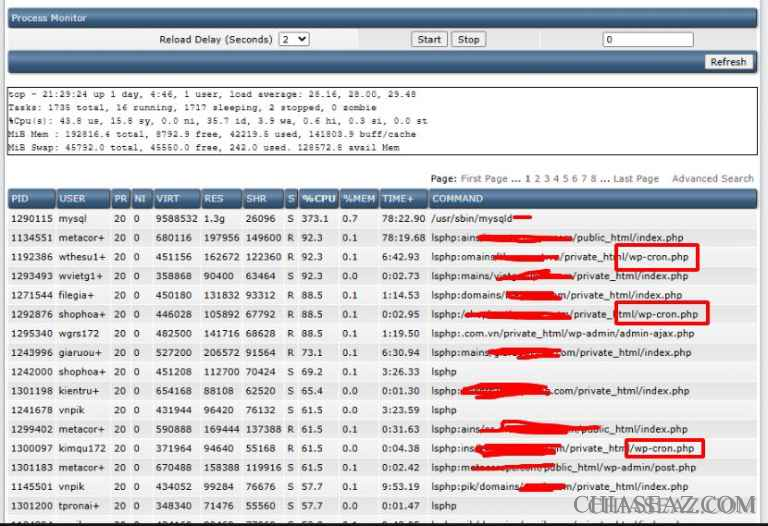The width and height of the screenshot is (768, 526).
Task: Click the Stop button
Action: 468,40
